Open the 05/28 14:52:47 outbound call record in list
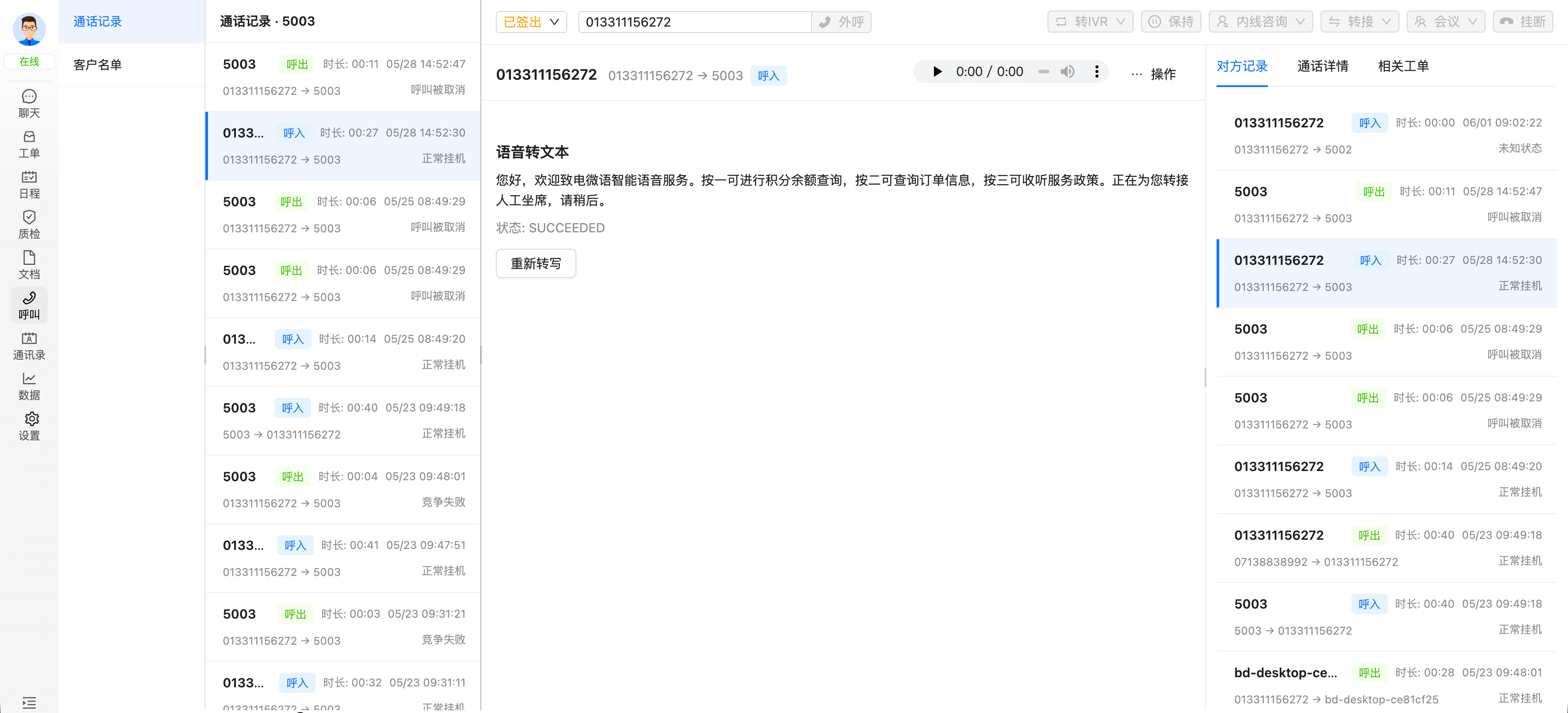Screen dimensions: 1568x713 coord(343,77)
